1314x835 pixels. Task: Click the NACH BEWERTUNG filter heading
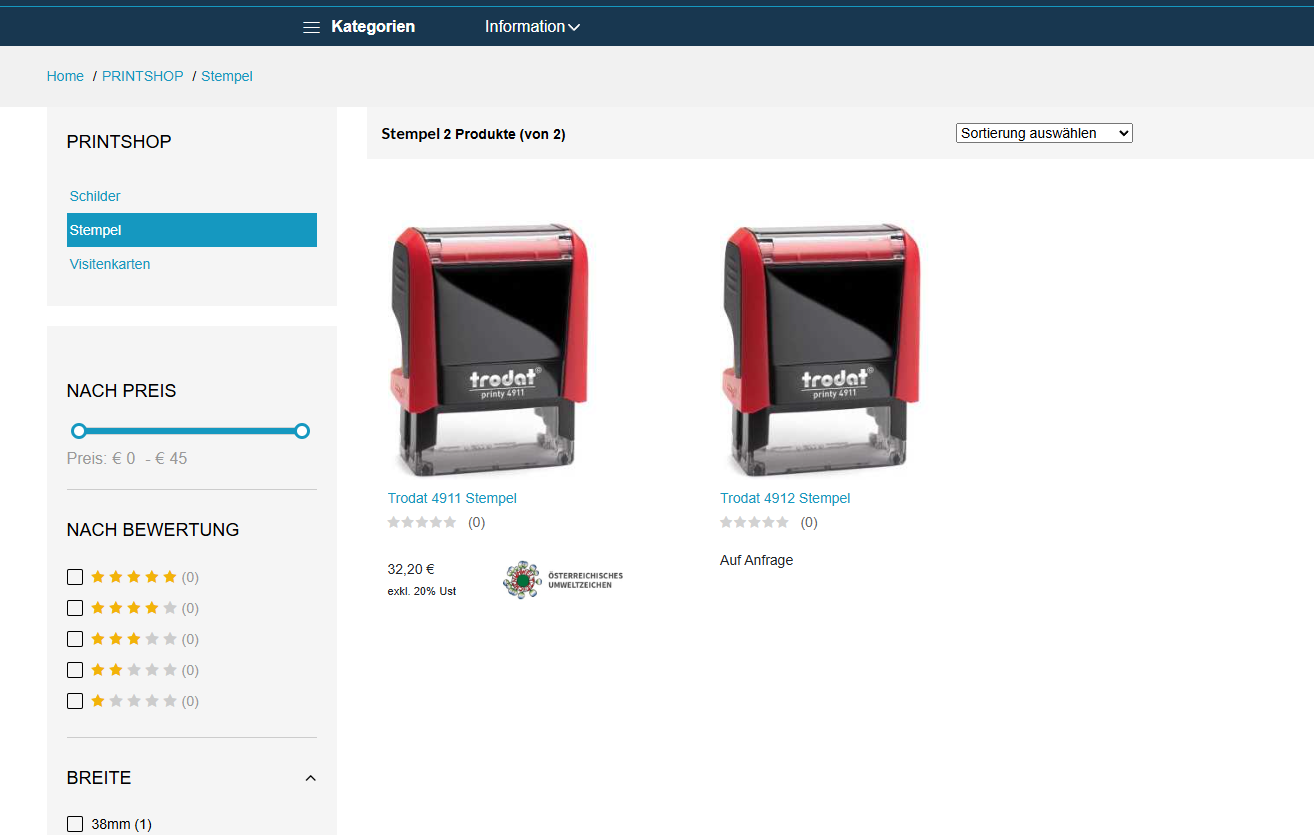153,530
